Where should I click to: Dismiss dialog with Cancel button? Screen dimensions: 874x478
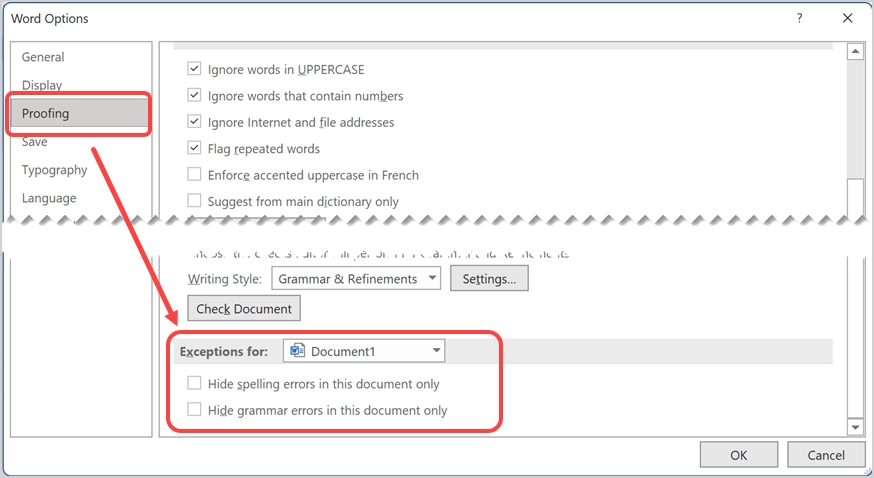[826, 455]
